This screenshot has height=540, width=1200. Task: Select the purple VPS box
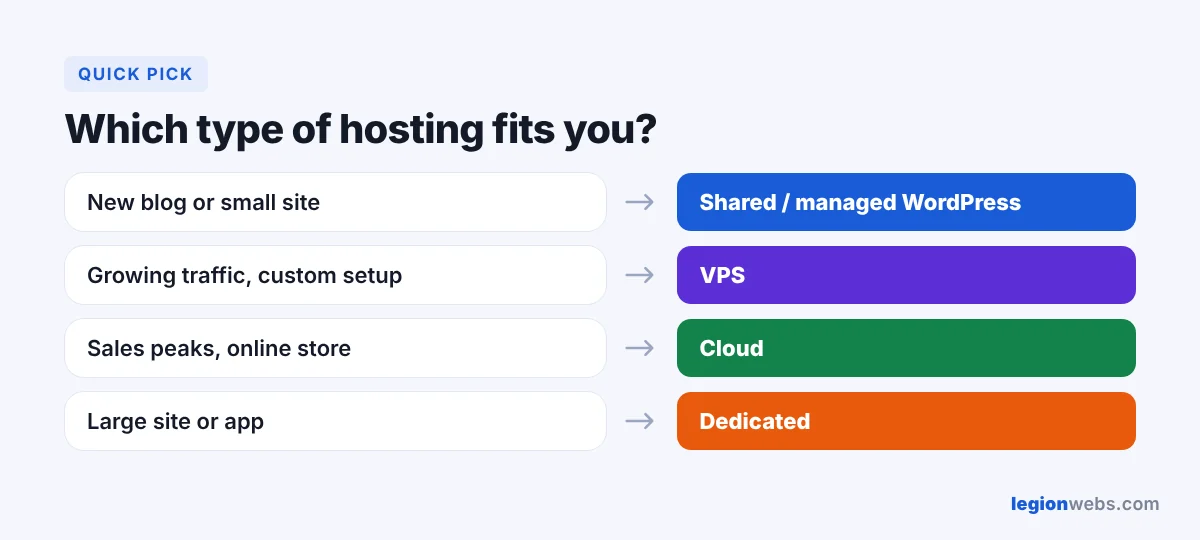(x=906, y=275)
